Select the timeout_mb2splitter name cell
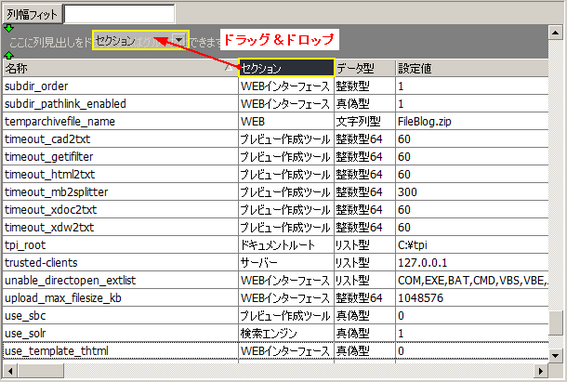This screenshot has width=567, height=382. (x=120, y=192)
